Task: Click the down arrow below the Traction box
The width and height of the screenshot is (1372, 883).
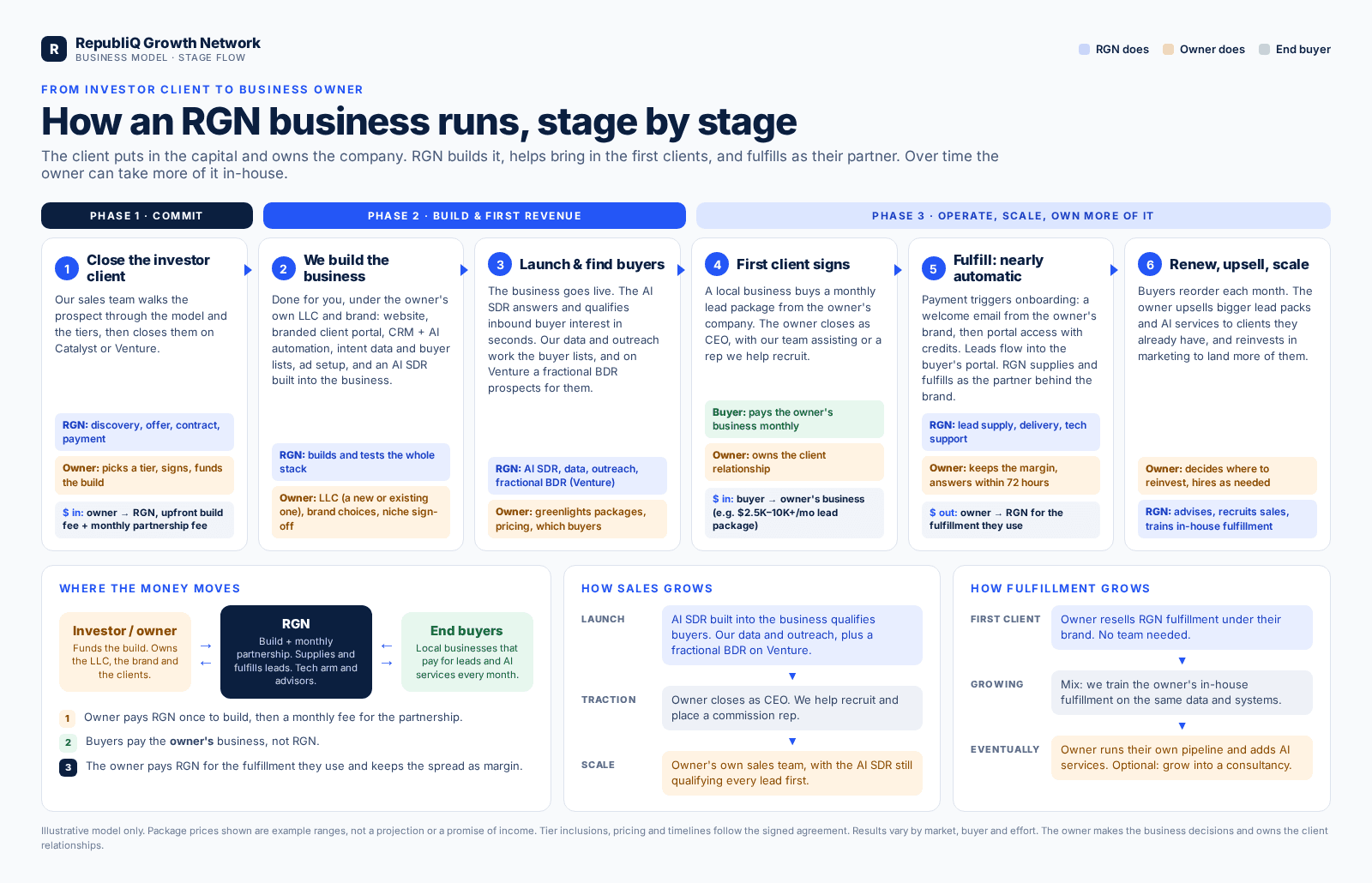Action: tap(792, 742)
